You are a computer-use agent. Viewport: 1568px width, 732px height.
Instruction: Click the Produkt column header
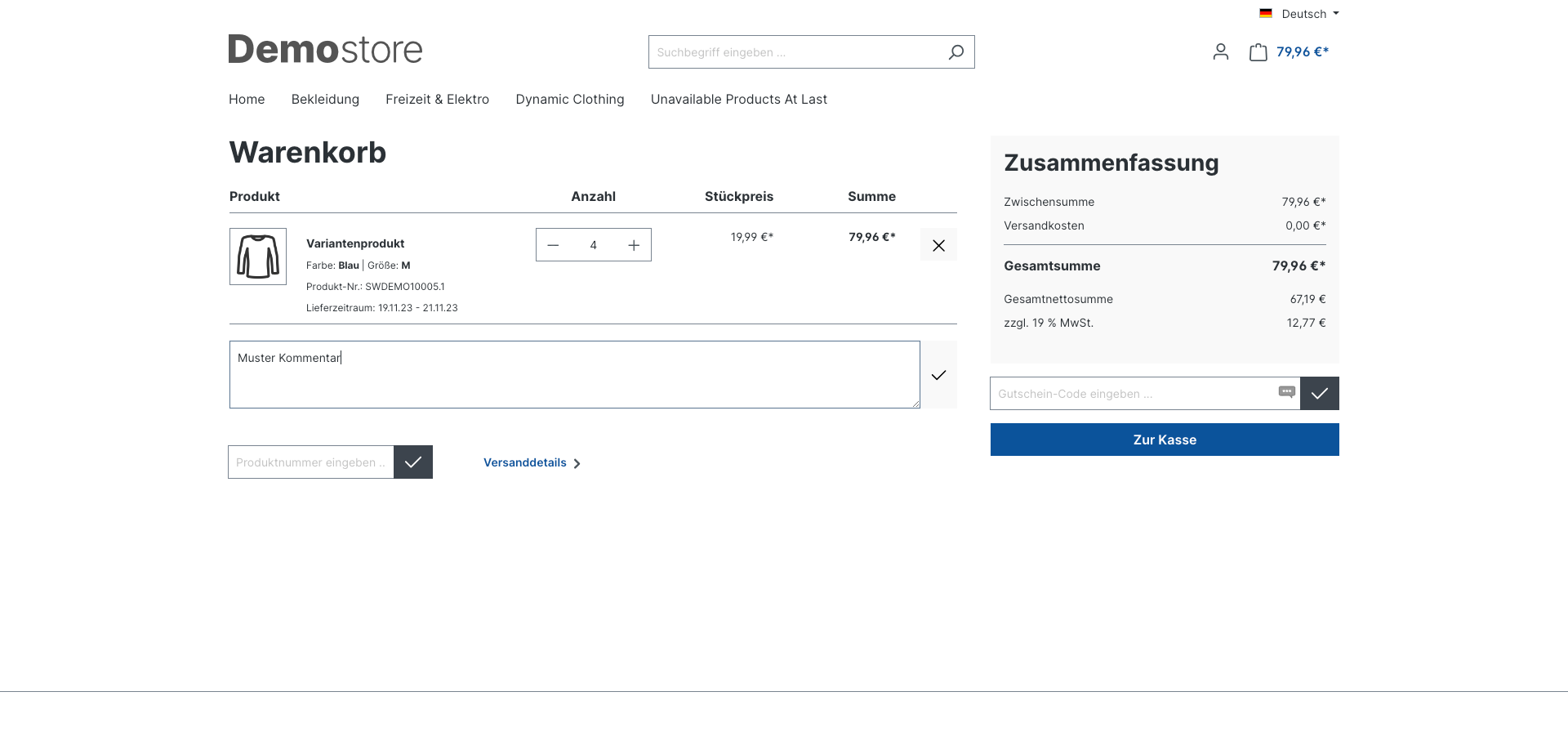click(255, 196)
